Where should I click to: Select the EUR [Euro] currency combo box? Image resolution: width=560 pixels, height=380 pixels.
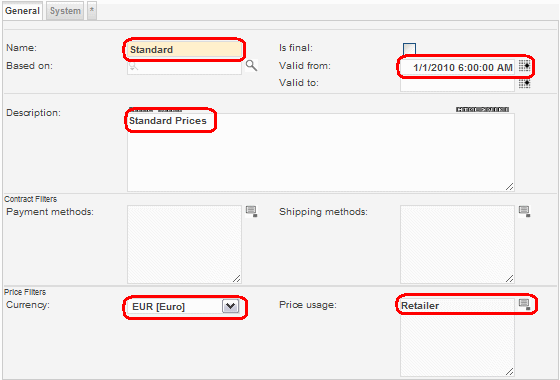[184, 306]
